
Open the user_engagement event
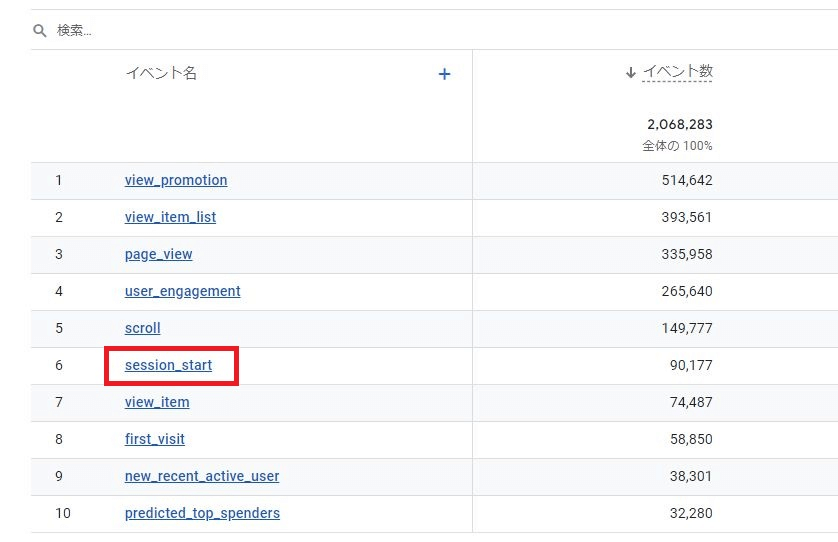click(182, 291)
